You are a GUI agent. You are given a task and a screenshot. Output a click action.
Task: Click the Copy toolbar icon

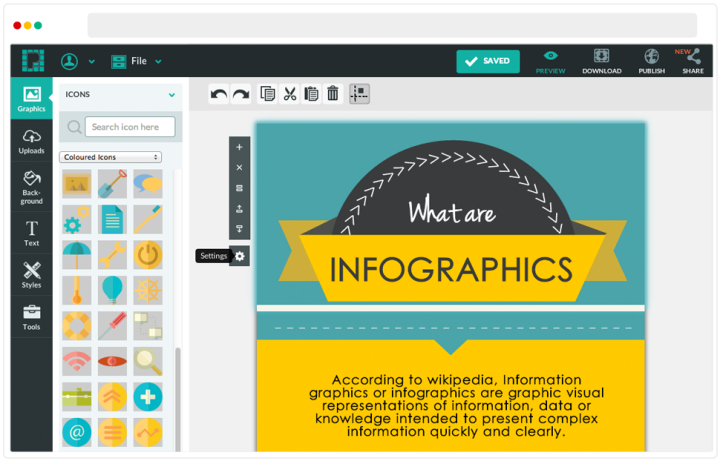click(x=267, y=94)
